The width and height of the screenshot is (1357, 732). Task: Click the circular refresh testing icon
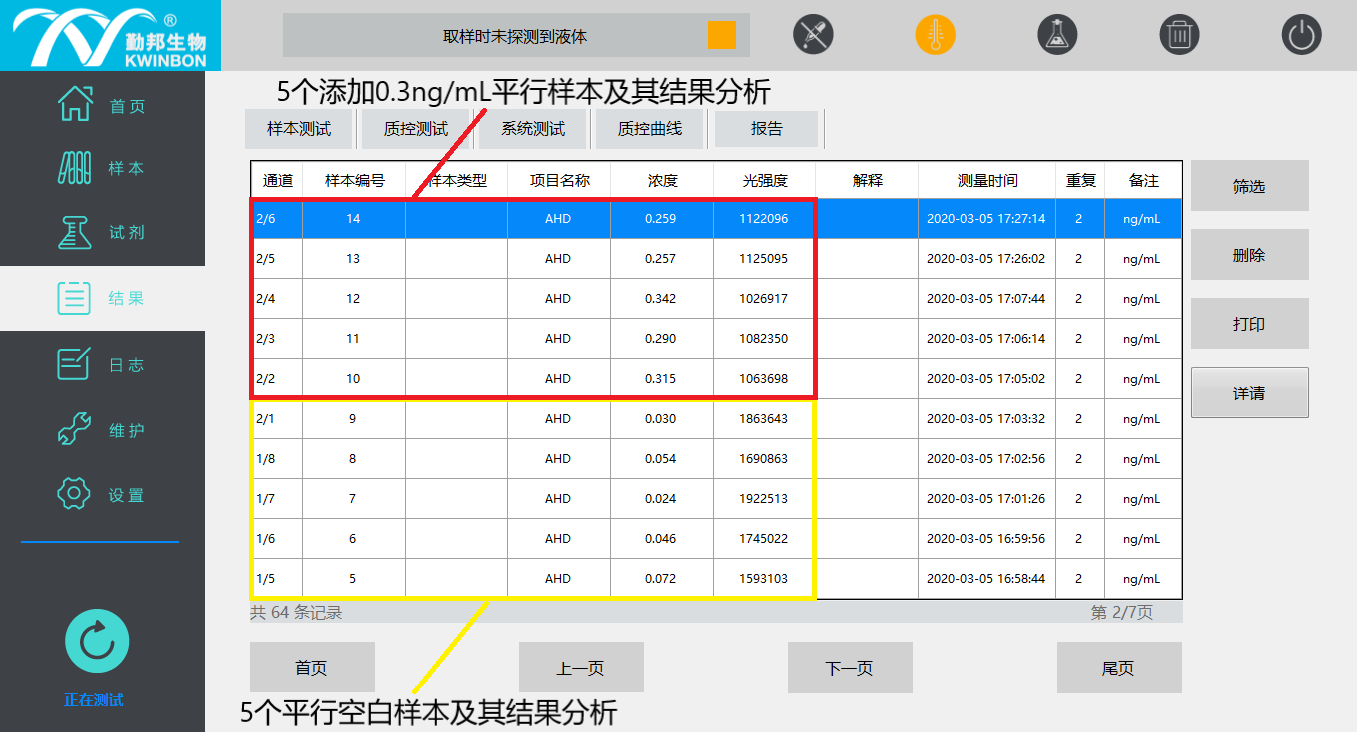coord(97,641)
